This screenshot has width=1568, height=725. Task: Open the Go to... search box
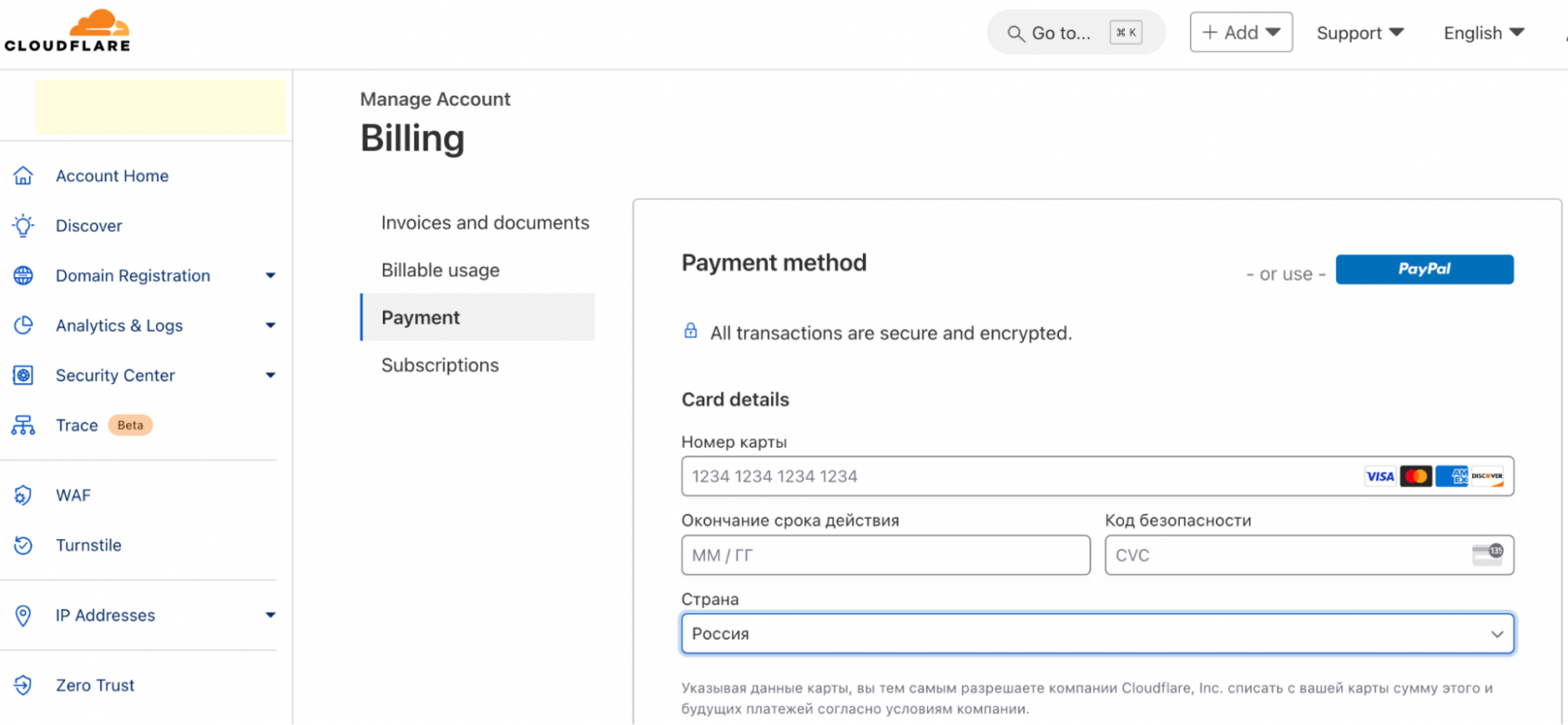pyautogui.click(x=1076, y=33)
